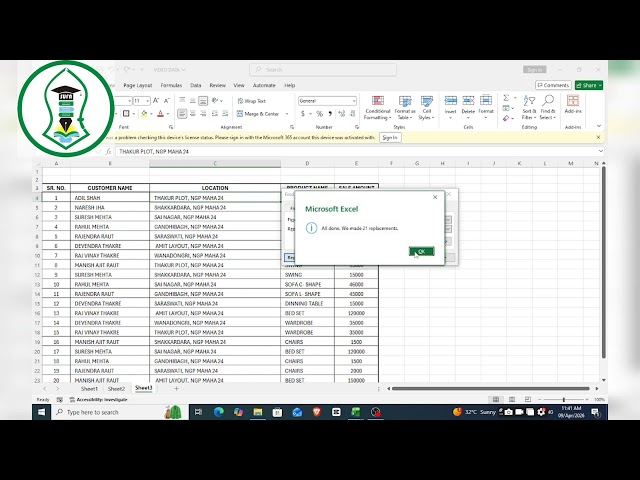Decrease font size with the smaller A icon
This screenshot has height=480, width=640.
click(167, 101)
